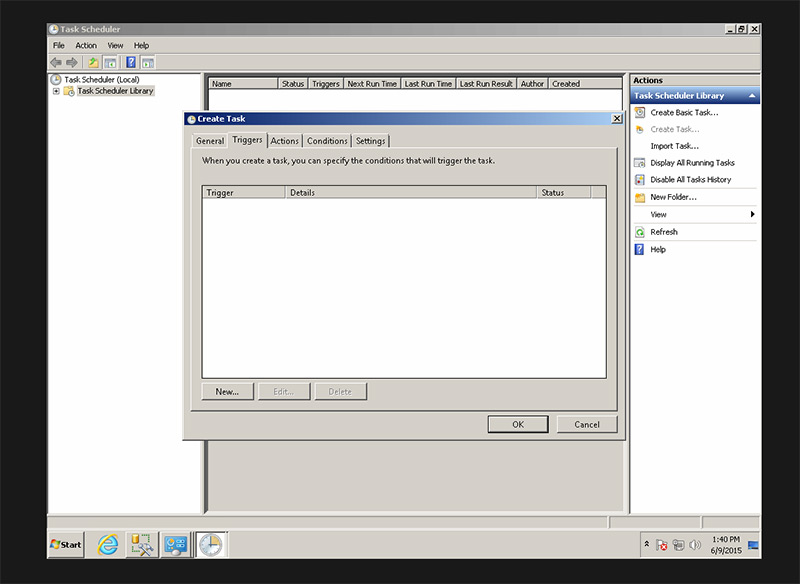Click the Show Desktop icon beside the clock

753,545
